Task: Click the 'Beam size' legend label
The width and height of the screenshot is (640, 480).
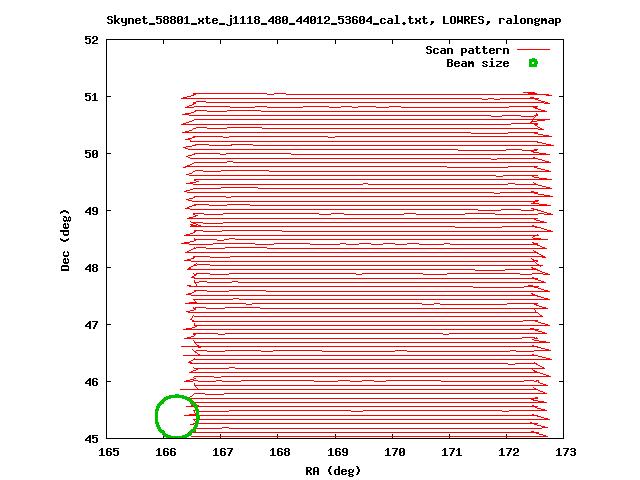Action: 478,63
